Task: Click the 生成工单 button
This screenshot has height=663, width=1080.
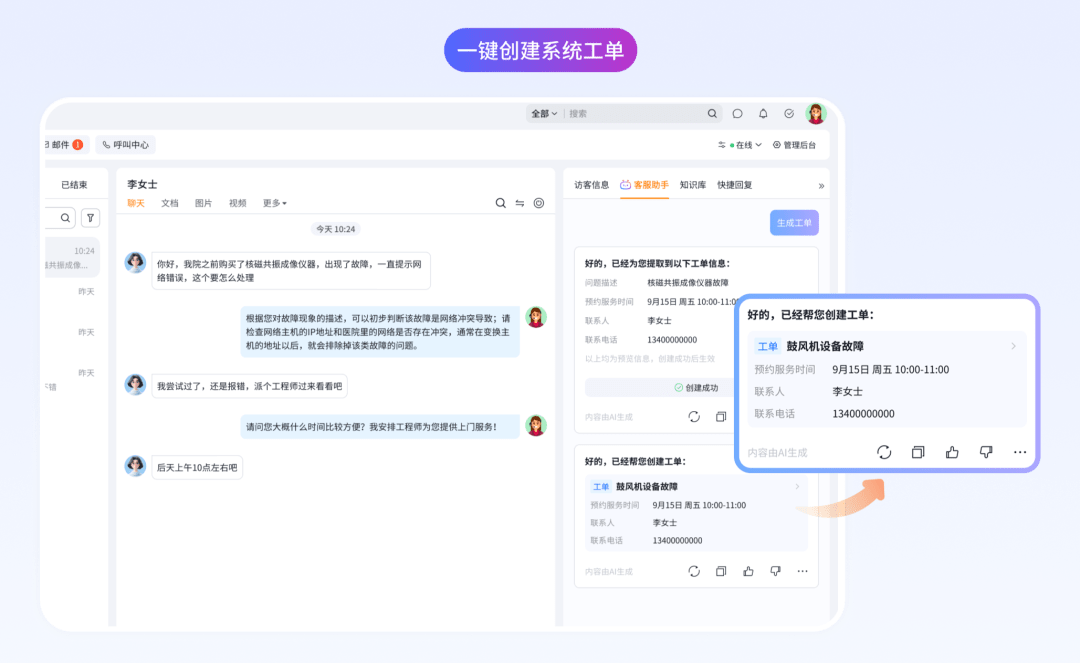Action: click(x=794, y=223)
